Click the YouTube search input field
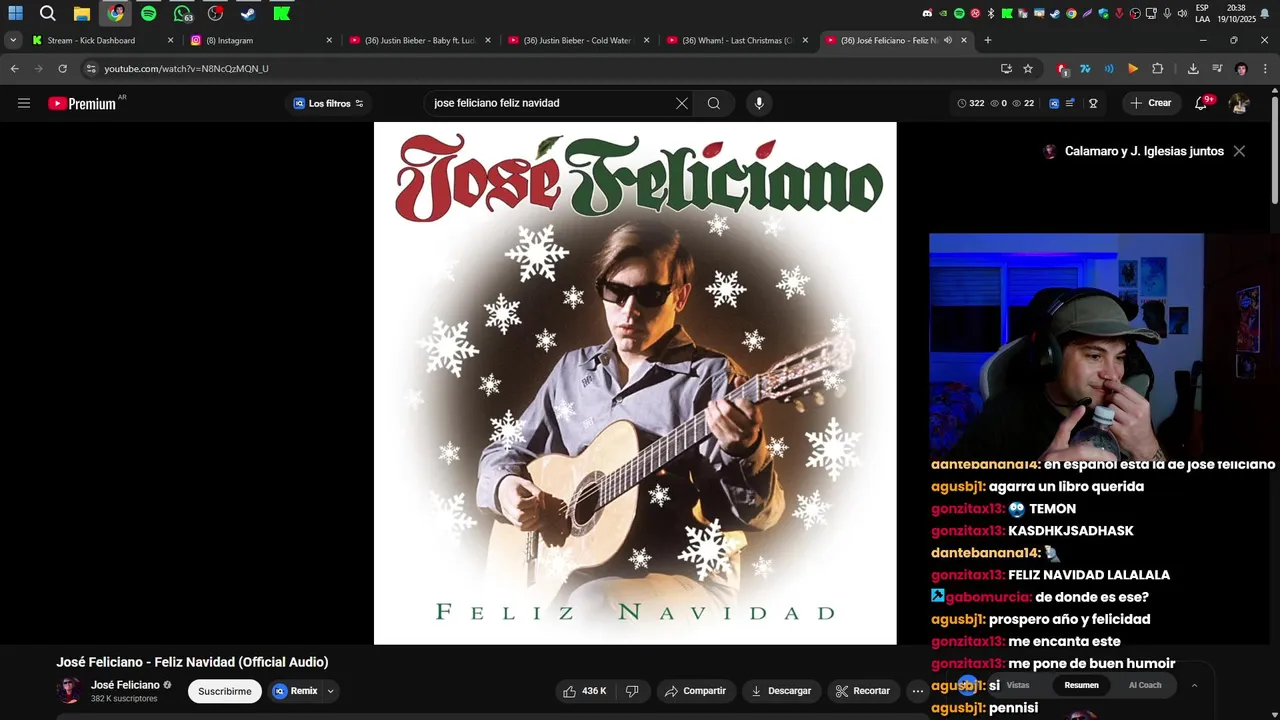The image size is (1280, 720). [550, 103]
